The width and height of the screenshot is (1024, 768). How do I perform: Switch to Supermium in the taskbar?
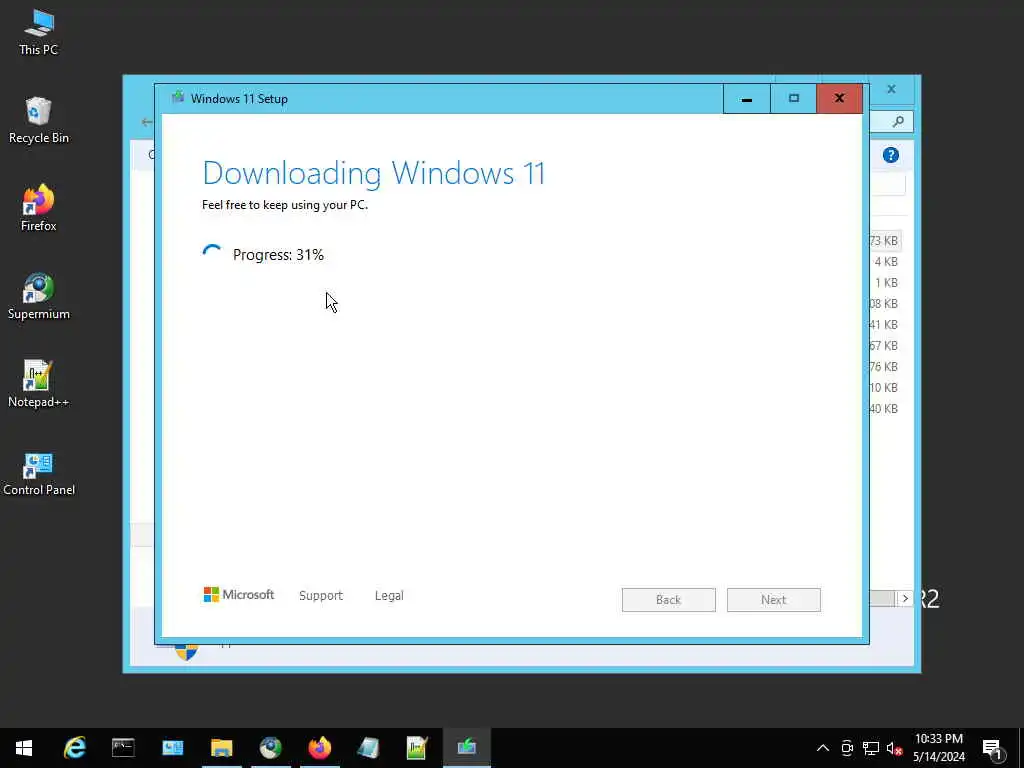[270, 748]
